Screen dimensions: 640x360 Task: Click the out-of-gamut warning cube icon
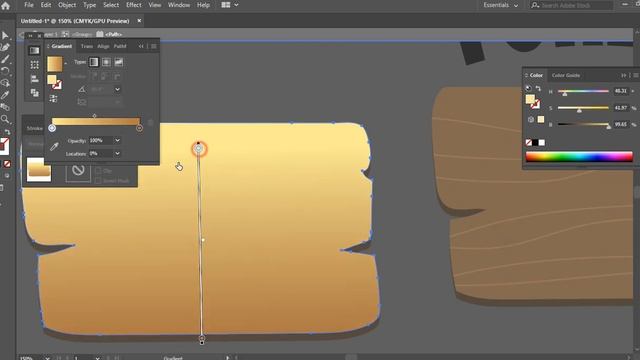pos(531,119)
